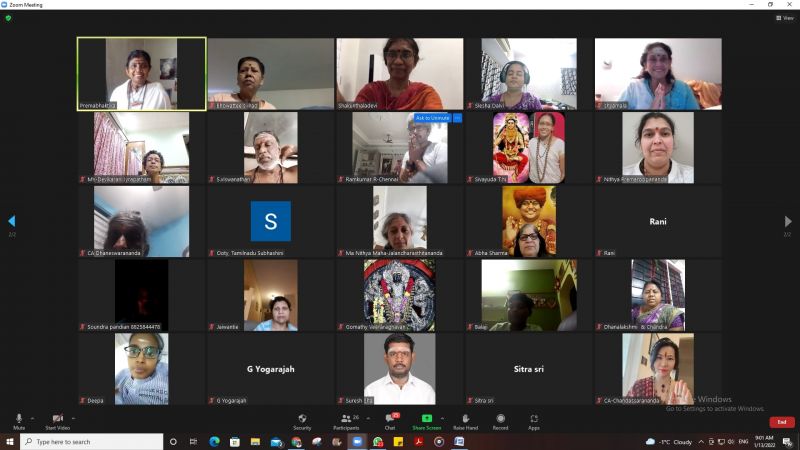Image resolution: width=800 pixels, height=450 pixels.
Task: Open the Participants panel
Action: coord(347,419)
